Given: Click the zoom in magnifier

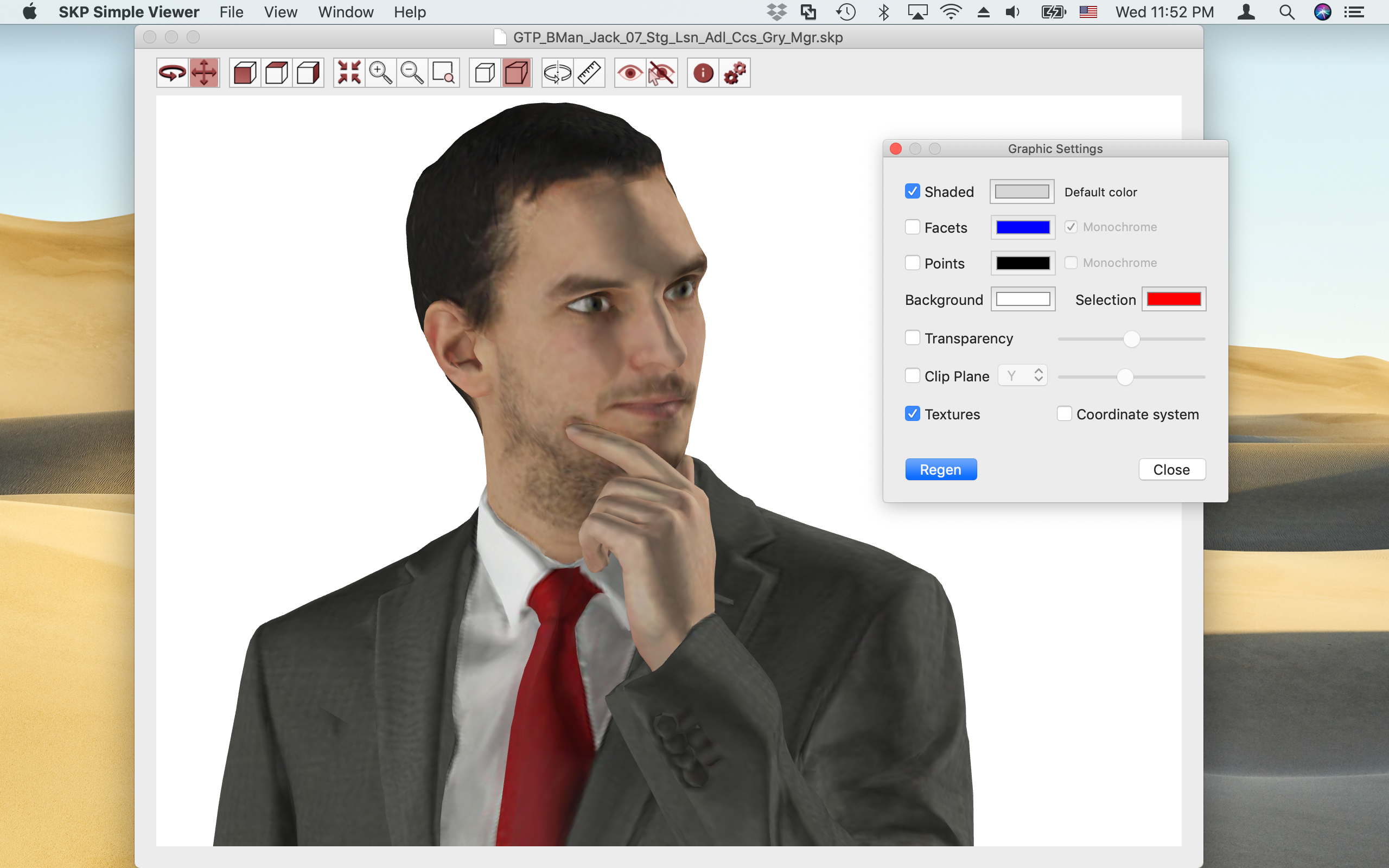Looking at the screenshot, I should (x=380, y=73).
